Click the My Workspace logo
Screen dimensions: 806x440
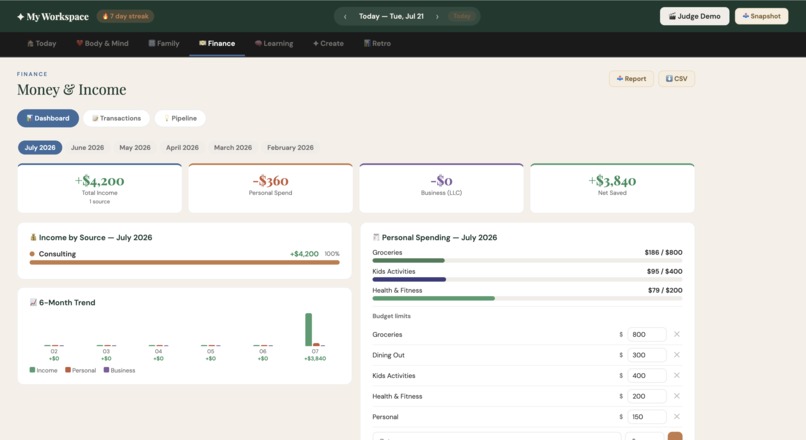tap(53, 16)
